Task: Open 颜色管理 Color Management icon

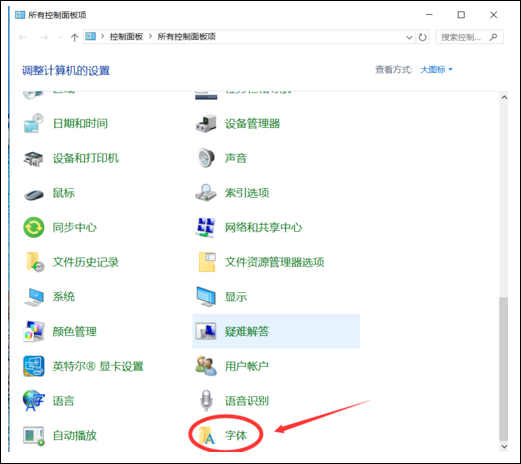Action: (x=34, y=331)
